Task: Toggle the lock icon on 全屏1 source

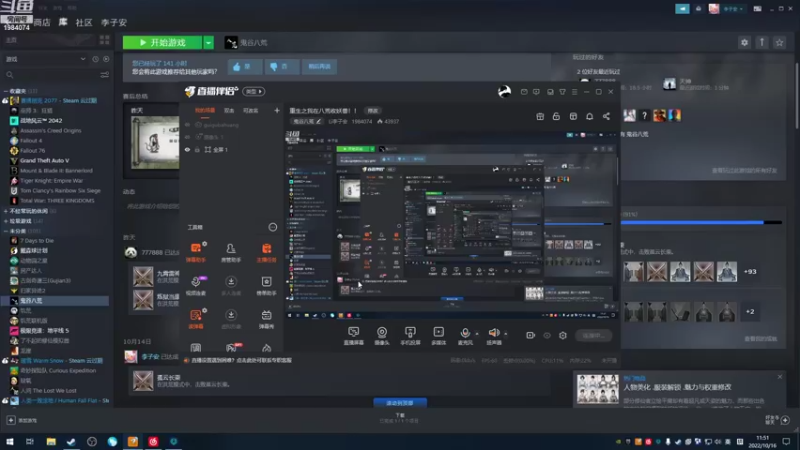Action: [x=197, y=150]
